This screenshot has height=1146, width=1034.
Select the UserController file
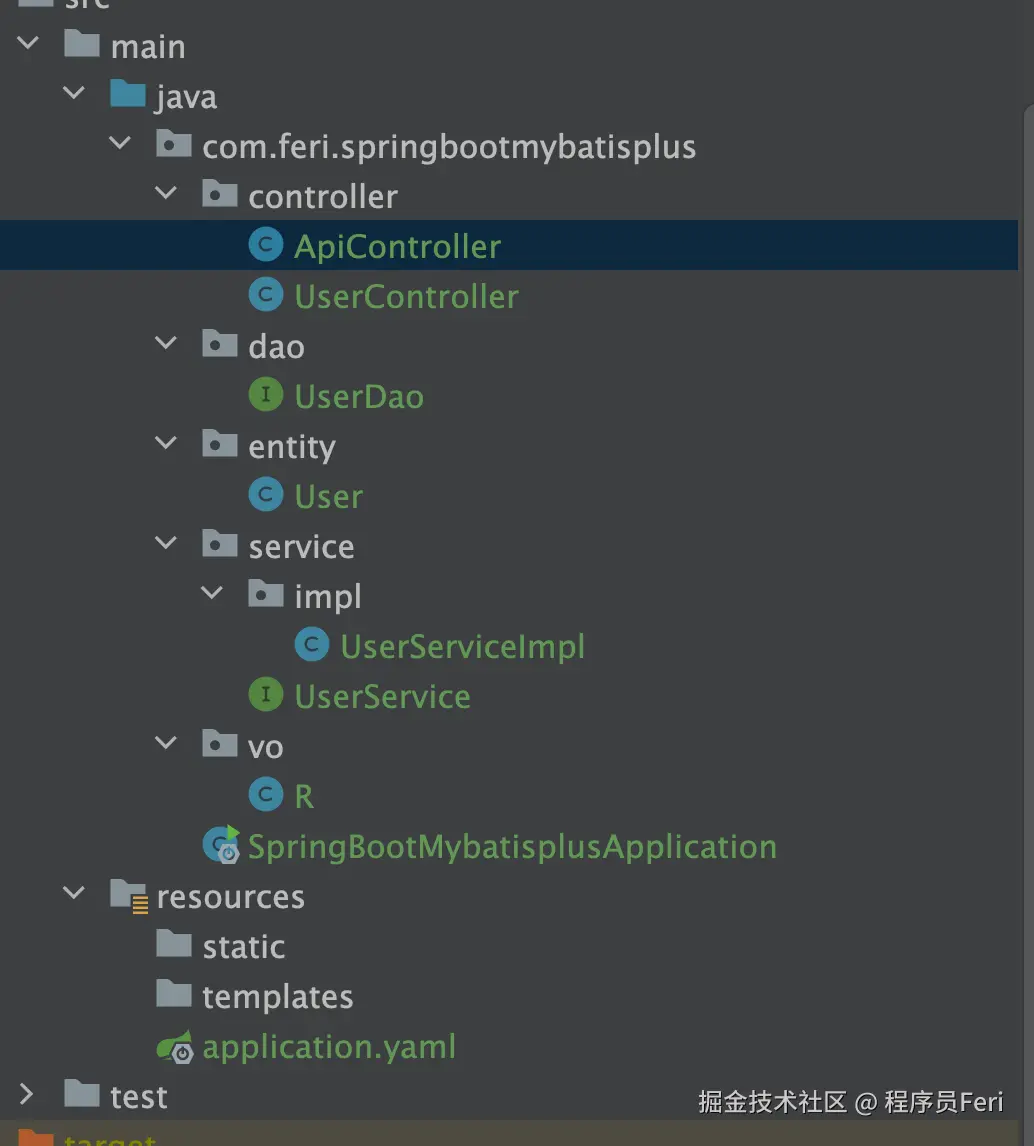406,297
